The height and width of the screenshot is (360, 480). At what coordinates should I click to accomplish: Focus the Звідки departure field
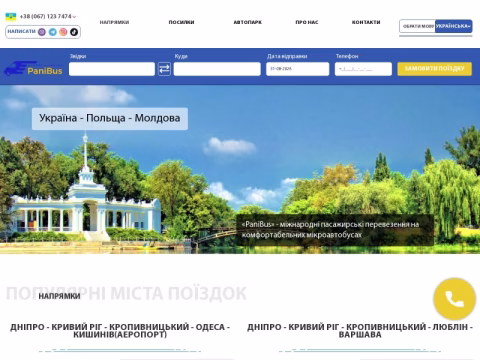[112, 69]
